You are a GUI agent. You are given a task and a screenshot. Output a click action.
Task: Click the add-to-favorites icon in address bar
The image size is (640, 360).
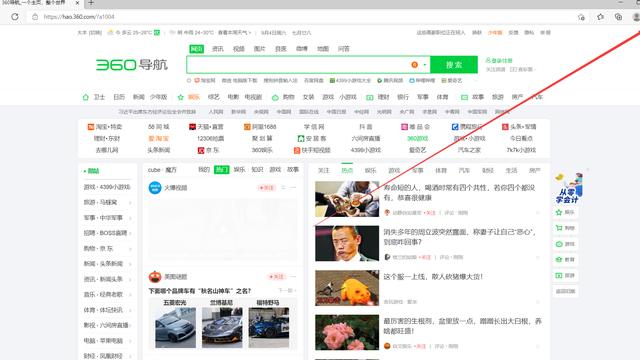point(581,17)
